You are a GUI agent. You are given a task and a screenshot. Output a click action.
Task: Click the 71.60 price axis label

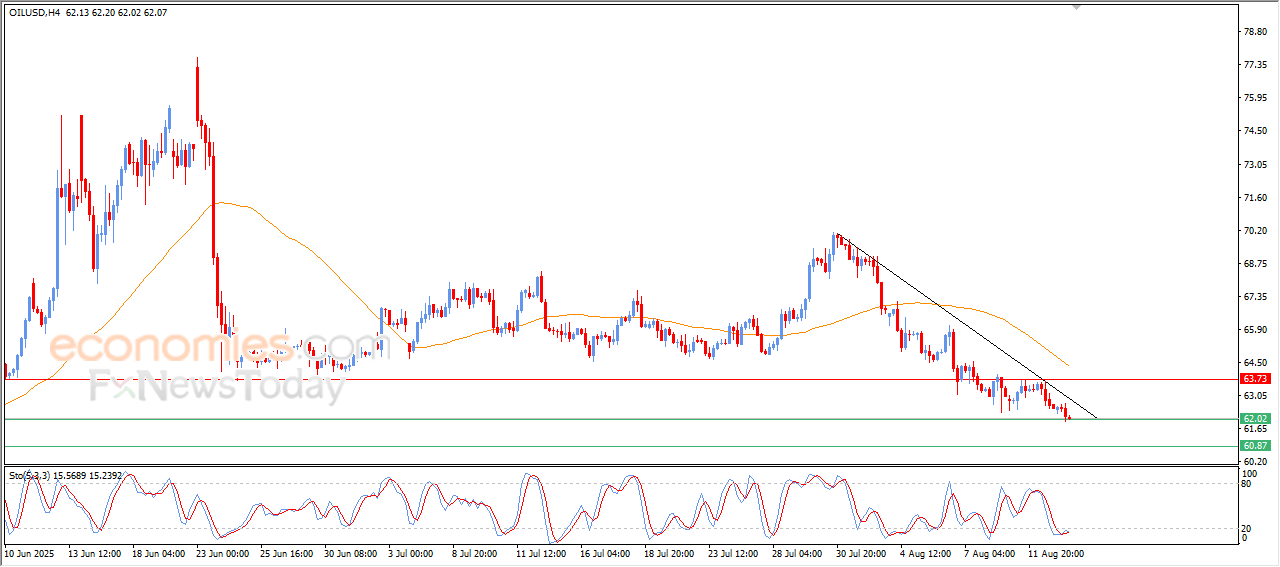pos(1255,197)
